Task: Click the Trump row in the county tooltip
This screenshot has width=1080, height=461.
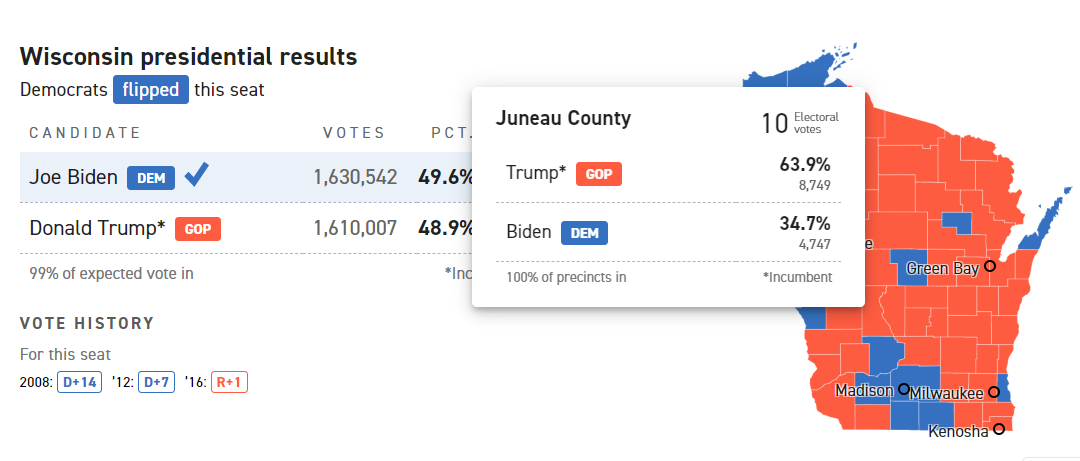Action: (668, 174)
